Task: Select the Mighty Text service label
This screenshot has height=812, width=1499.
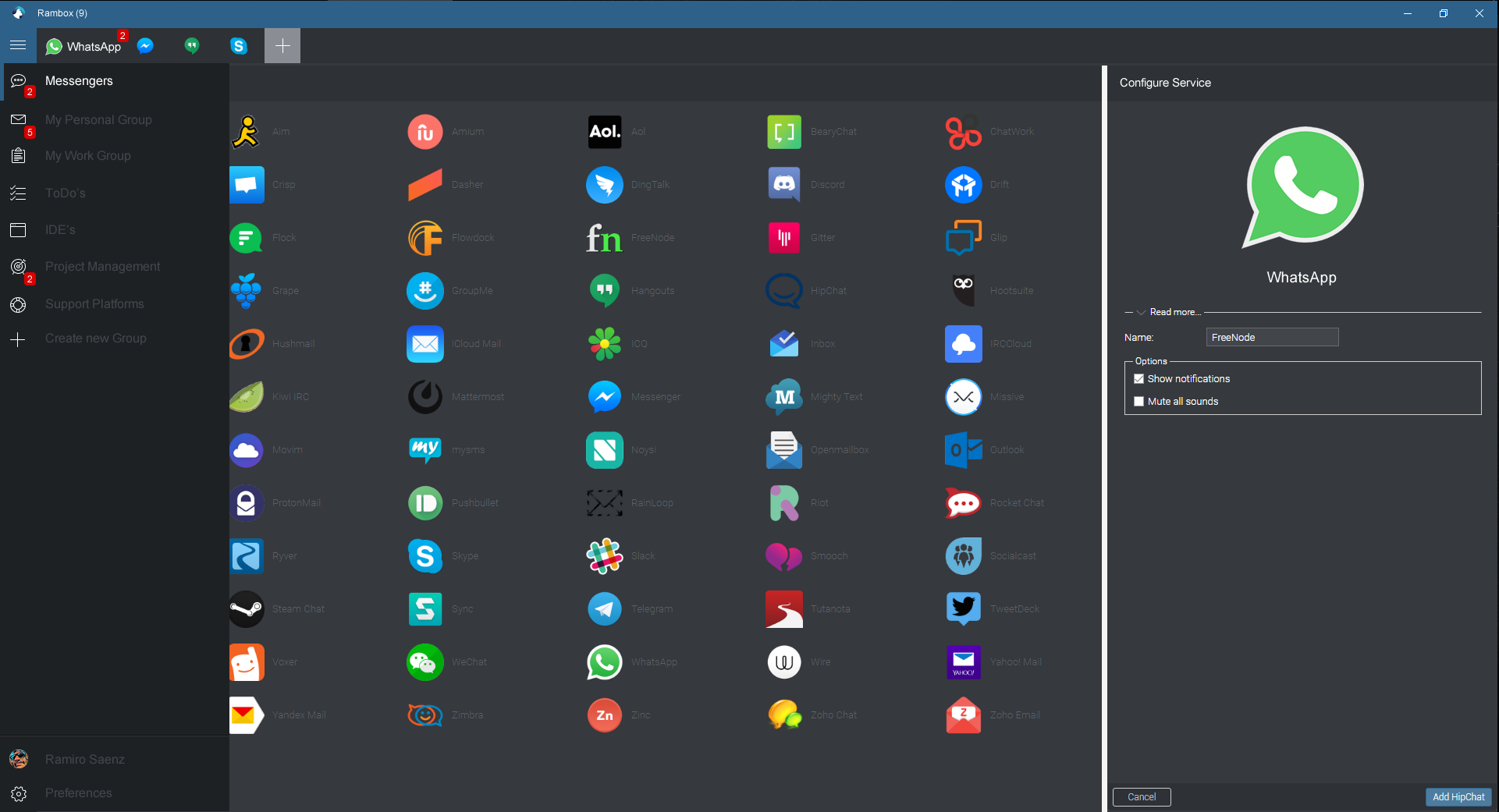Action: pos(837,397)
